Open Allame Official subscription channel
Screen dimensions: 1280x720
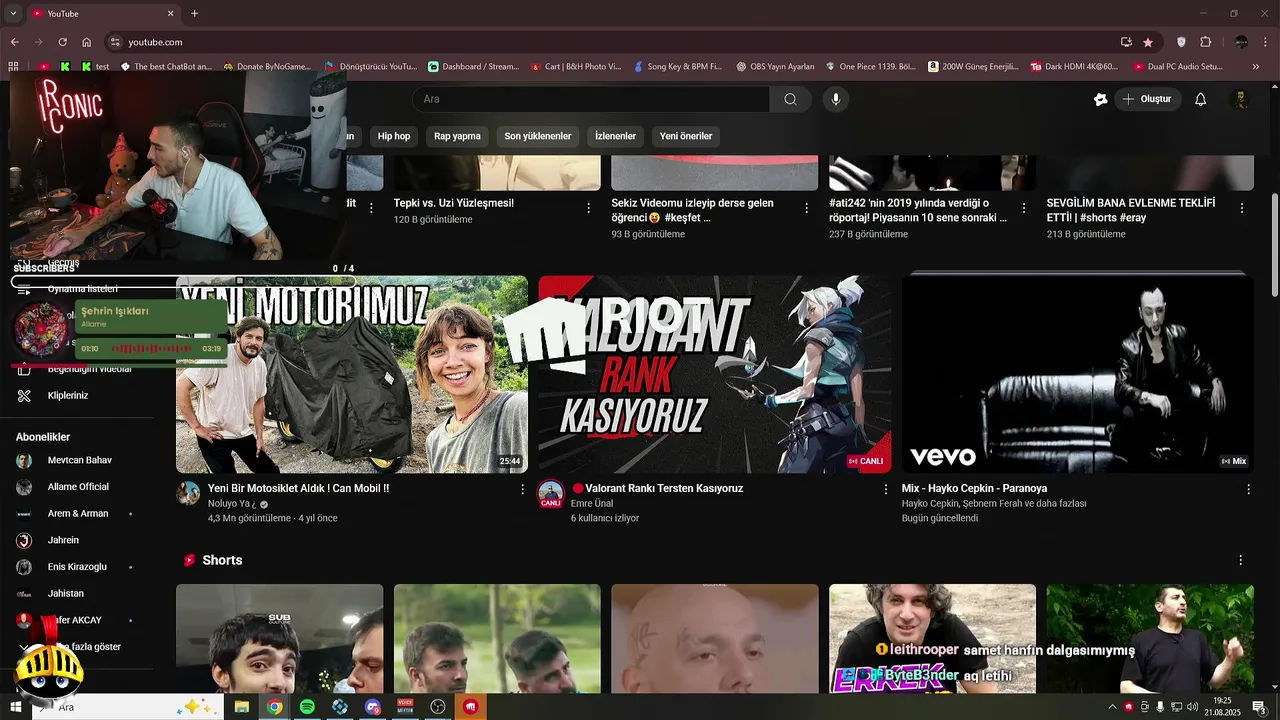coord(76,487)
